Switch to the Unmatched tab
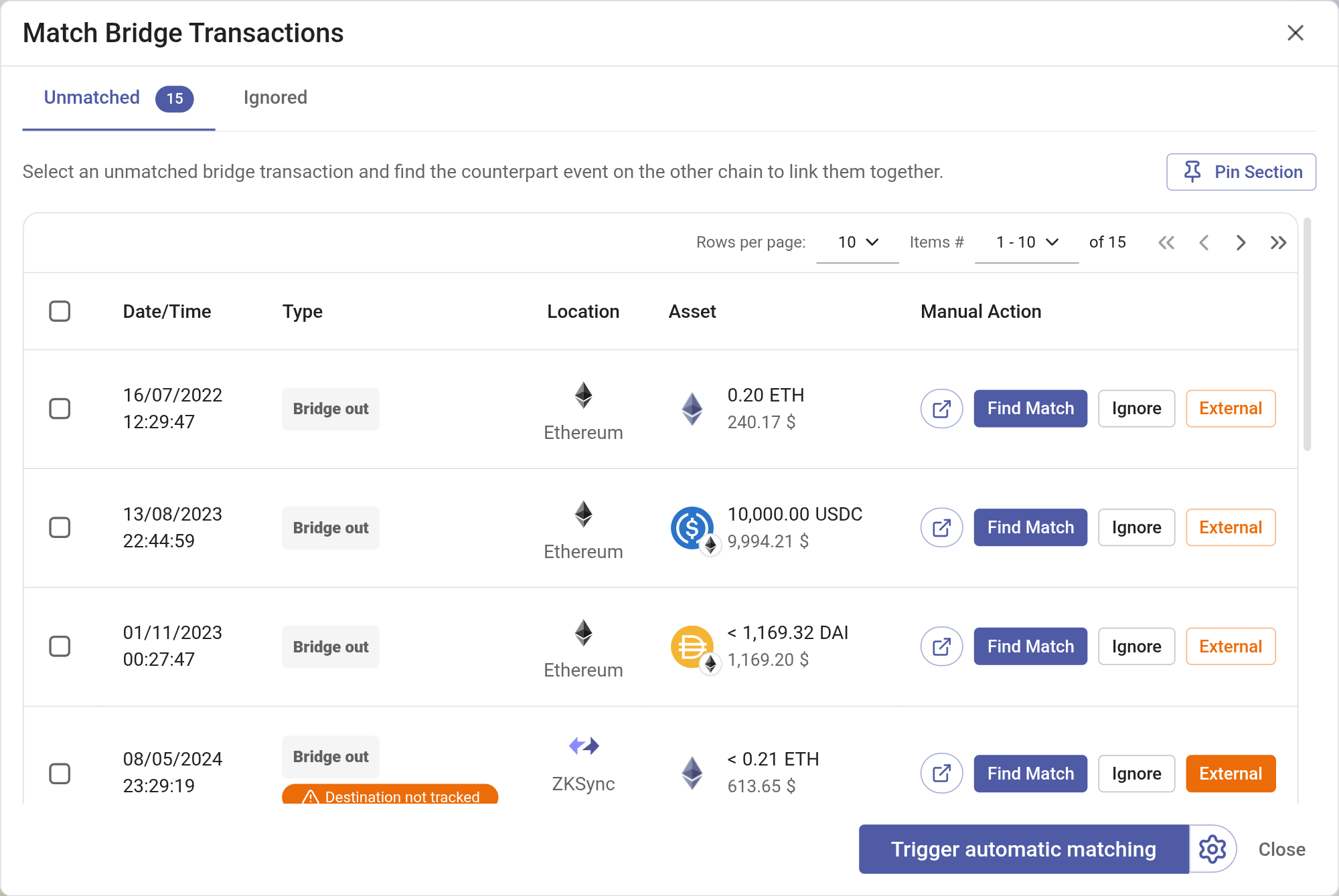The width and height of the screenshot is (1339, 896). click(x=119, y=98)
